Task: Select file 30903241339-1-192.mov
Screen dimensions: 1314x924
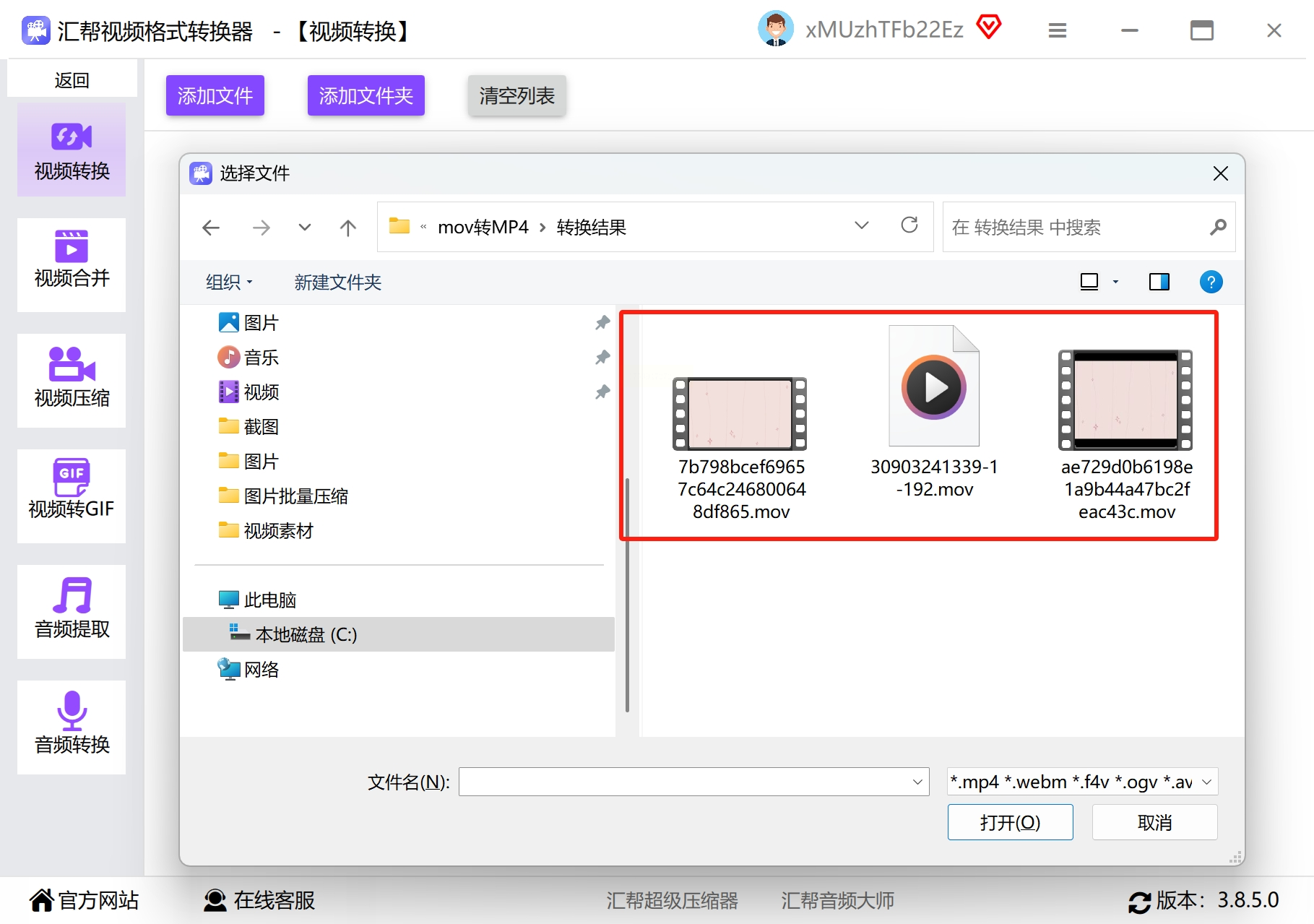Action: click(934, 412)
